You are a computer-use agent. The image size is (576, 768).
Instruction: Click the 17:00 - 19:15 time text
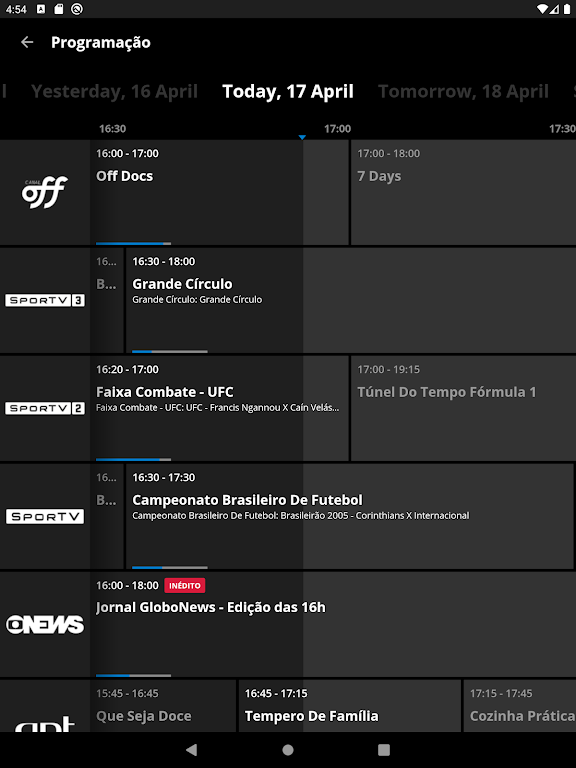point(388,369)
